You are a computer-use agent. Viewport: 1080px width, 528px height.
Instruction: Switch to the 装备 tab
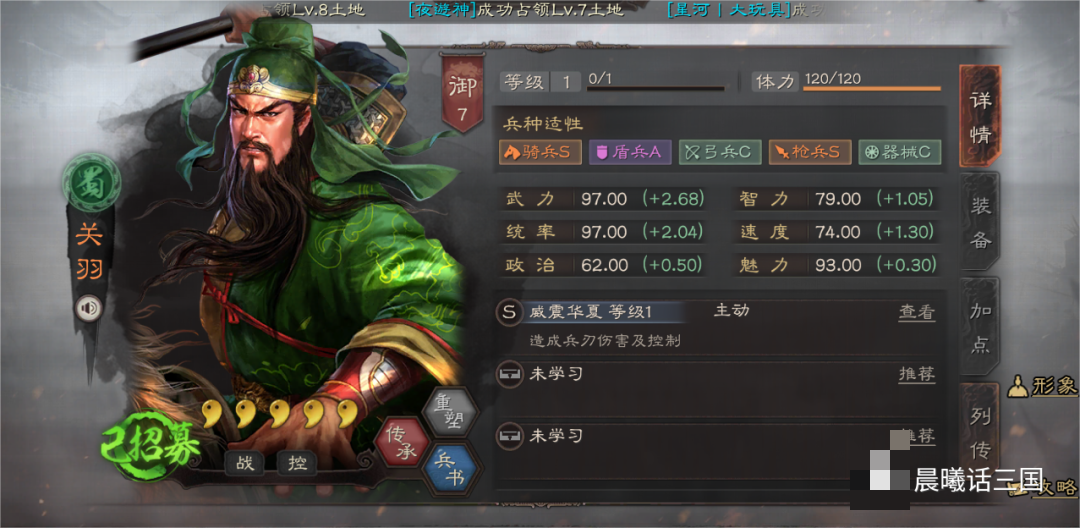tap(979, 221)
